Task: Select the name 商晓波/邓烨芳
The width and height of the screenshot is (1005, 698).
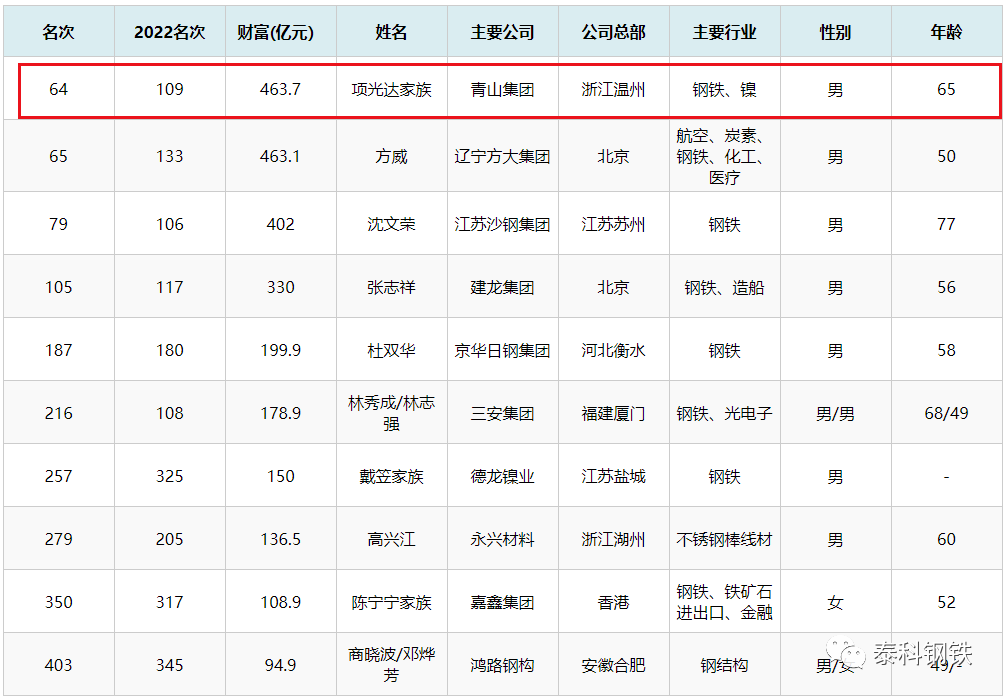Action: click(392, 664)
